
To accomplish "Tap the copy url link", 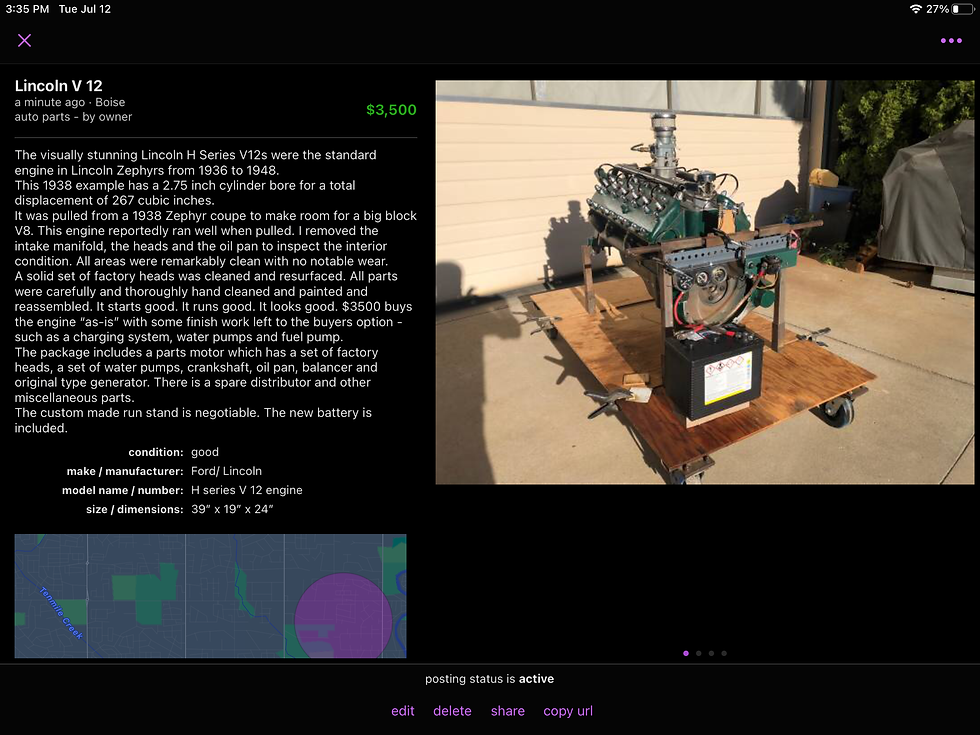I will (568, 711).
